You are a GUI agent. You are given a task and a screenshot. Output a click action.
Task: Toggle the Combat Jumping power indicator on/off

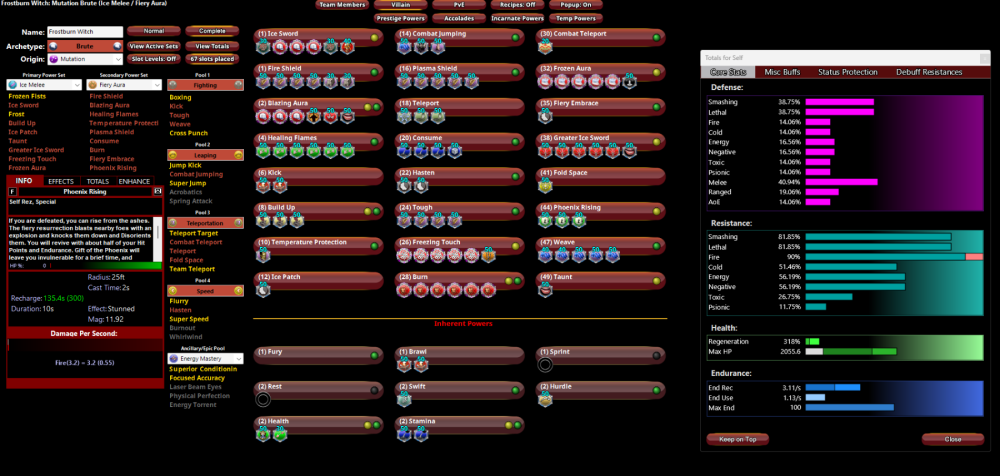tap(515, 35)
